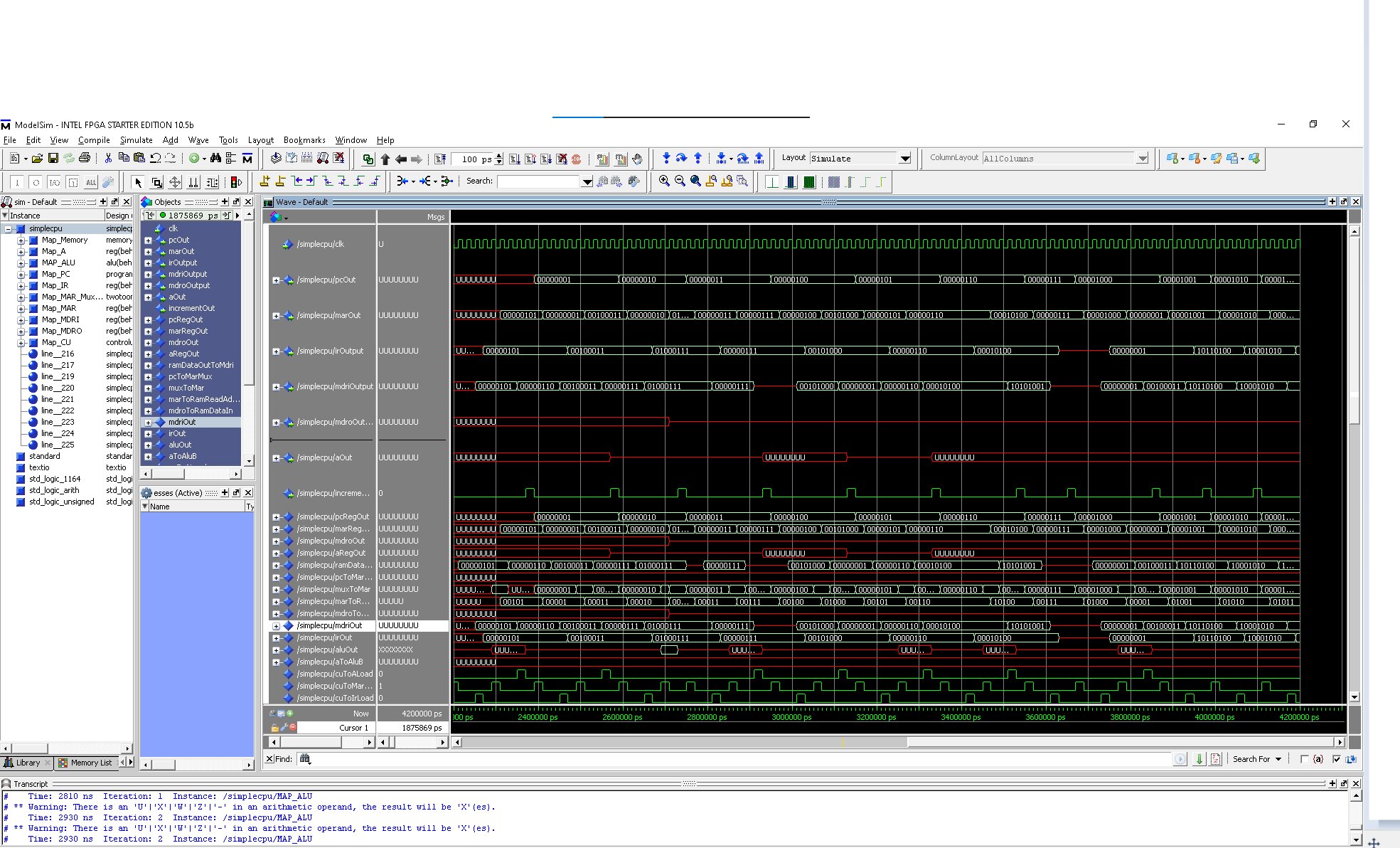Click the go up one level arrow icon
The height and width of the screenshot is (848, 1400).
385,159
